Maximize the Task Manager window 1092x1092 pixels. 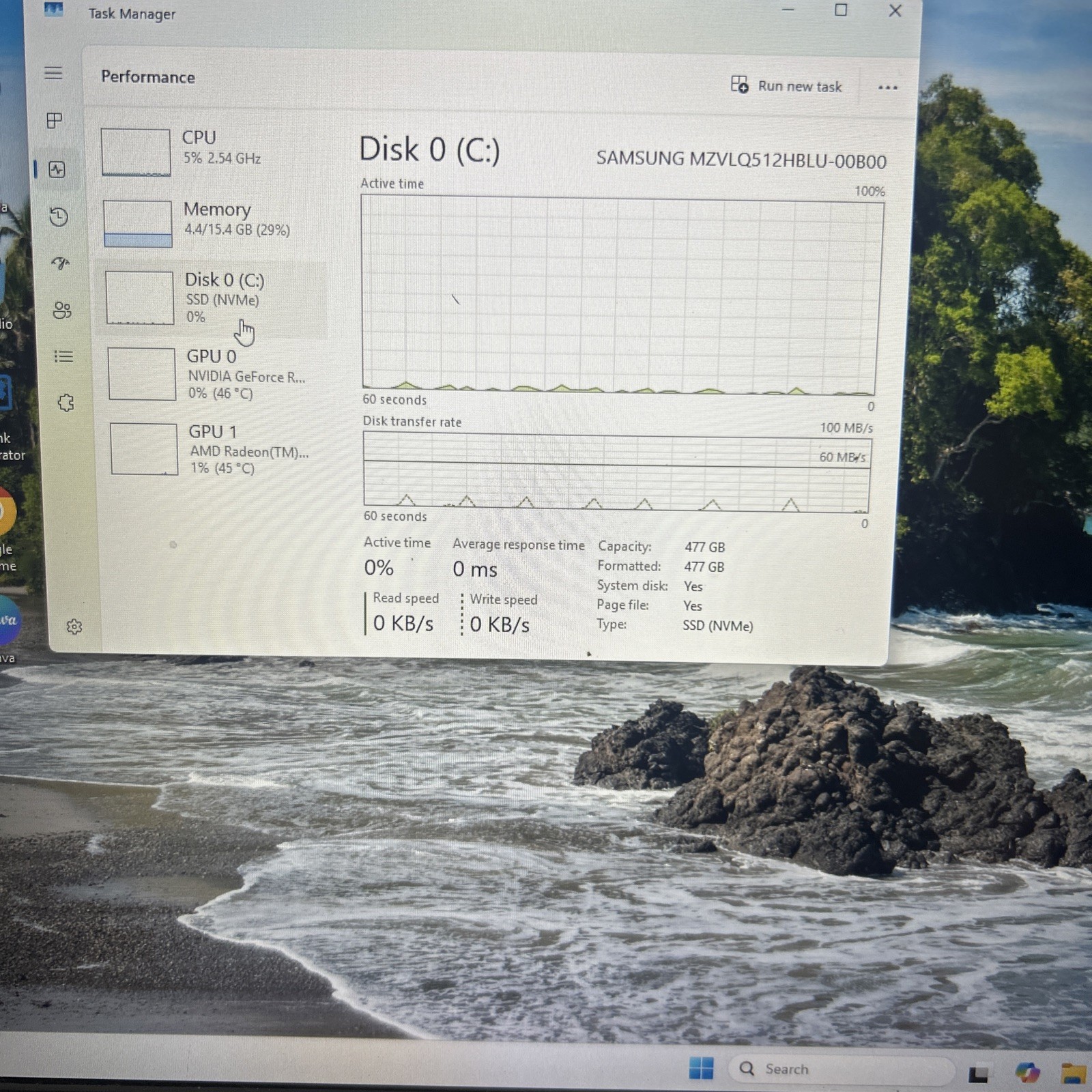click(841, 10)
